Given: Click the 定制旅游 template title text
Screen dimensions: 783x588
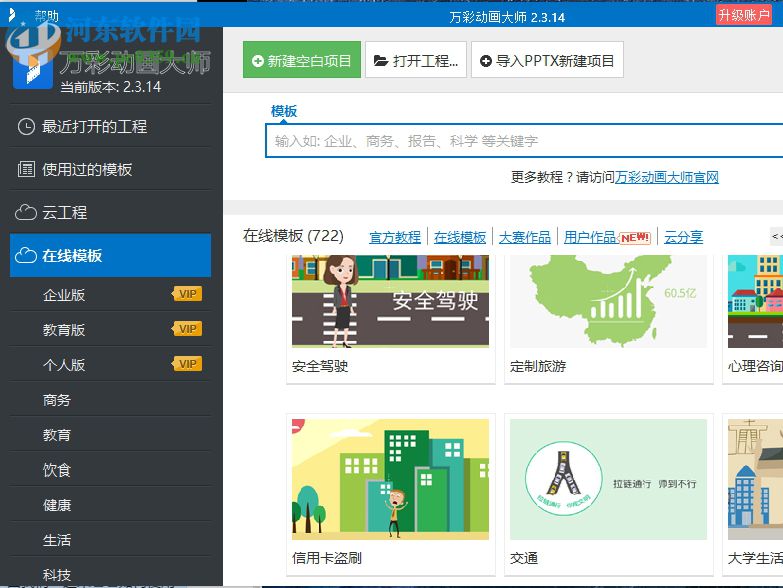Looking at the screenshot, I should 538,366.
